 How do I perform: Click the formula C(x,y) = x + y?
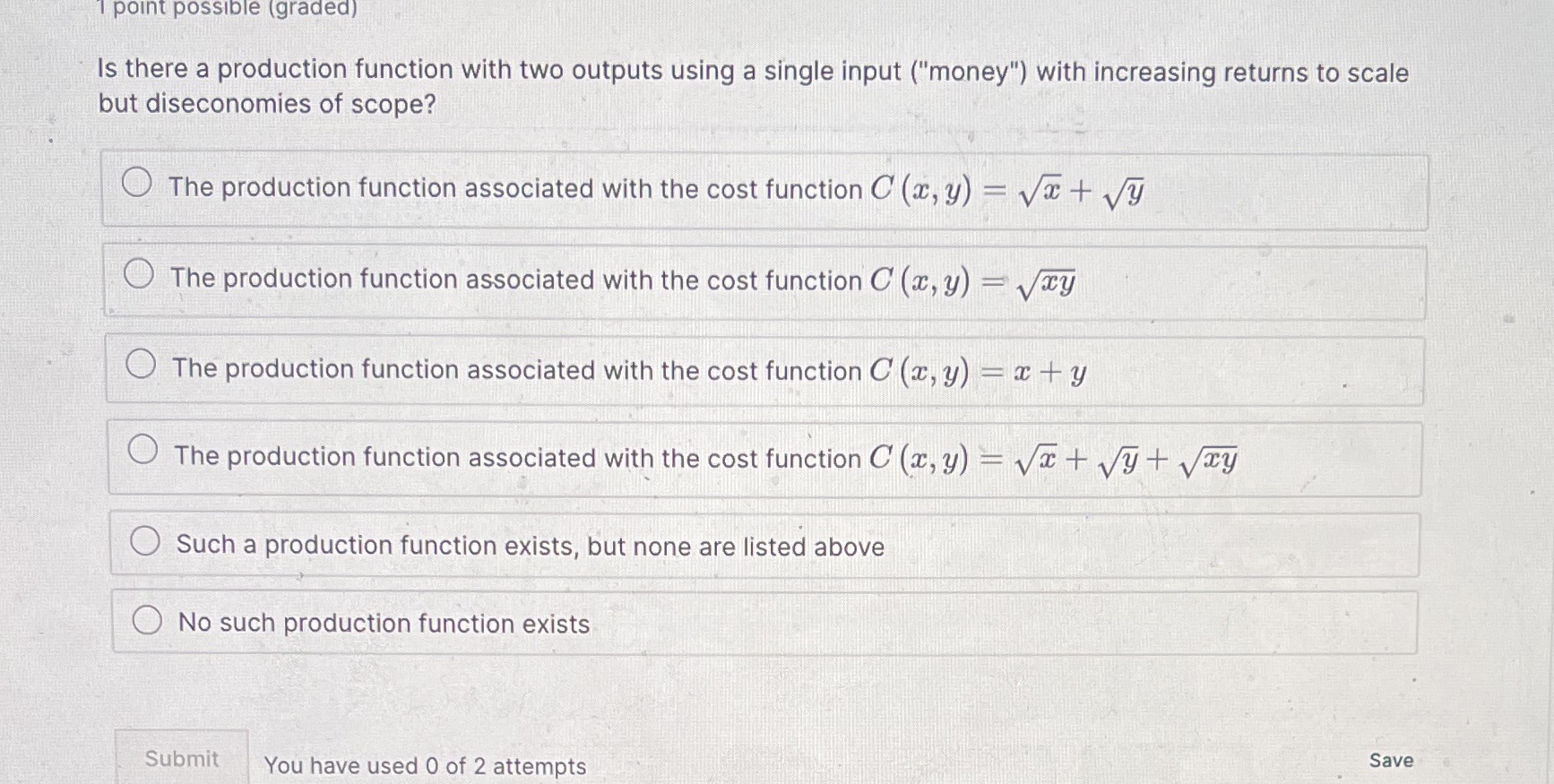pyautogui.click(x=978, y=370)
